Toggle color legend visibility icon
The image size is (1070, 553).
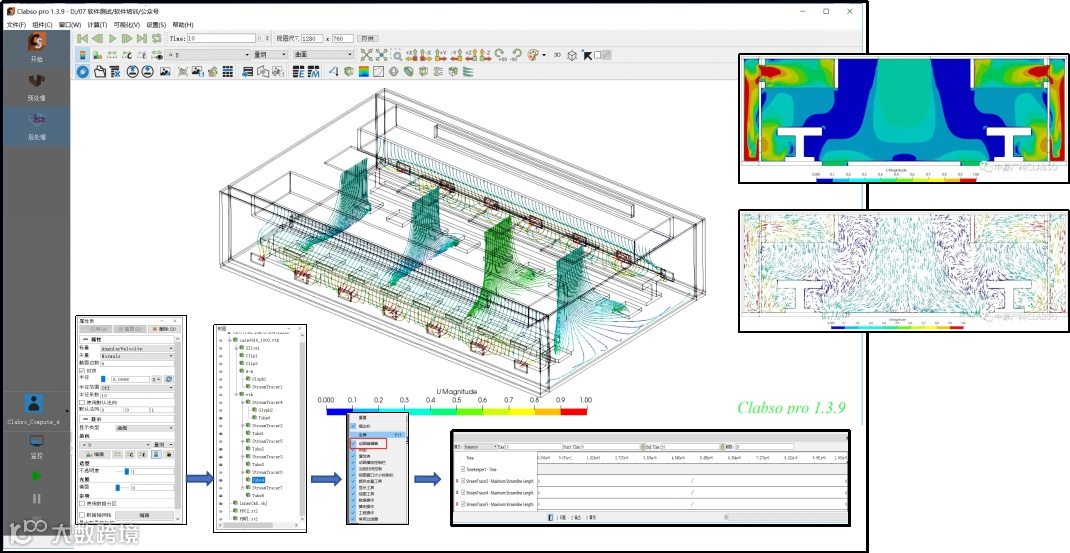tap(83, 55)
